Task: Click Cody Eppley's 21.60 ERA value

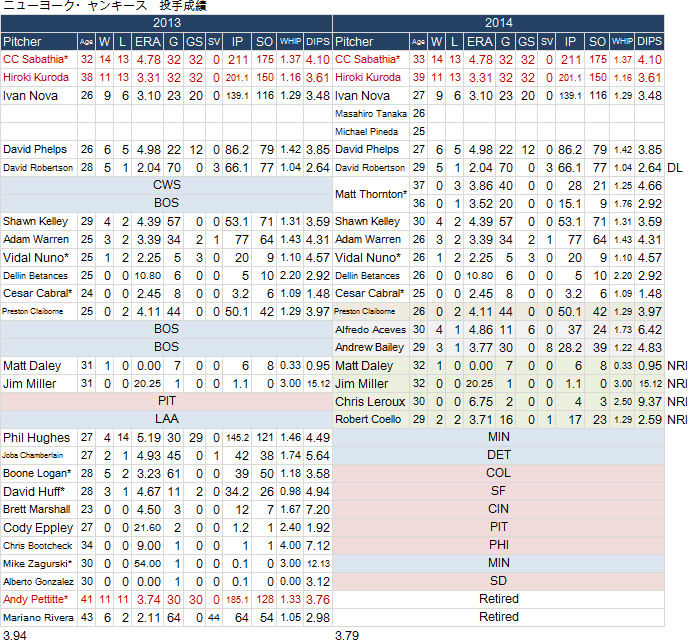Action: 147,528
